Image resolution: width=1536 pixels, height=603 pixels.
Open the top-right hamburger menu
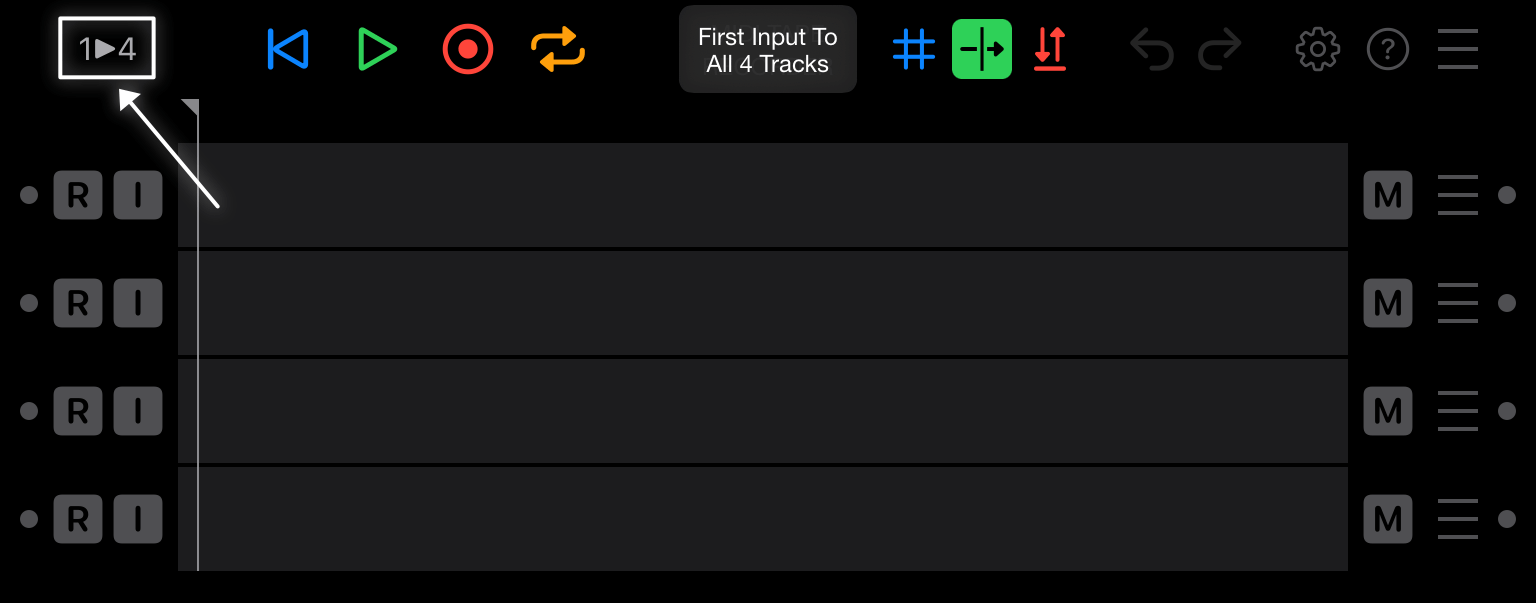(1458, 49)
